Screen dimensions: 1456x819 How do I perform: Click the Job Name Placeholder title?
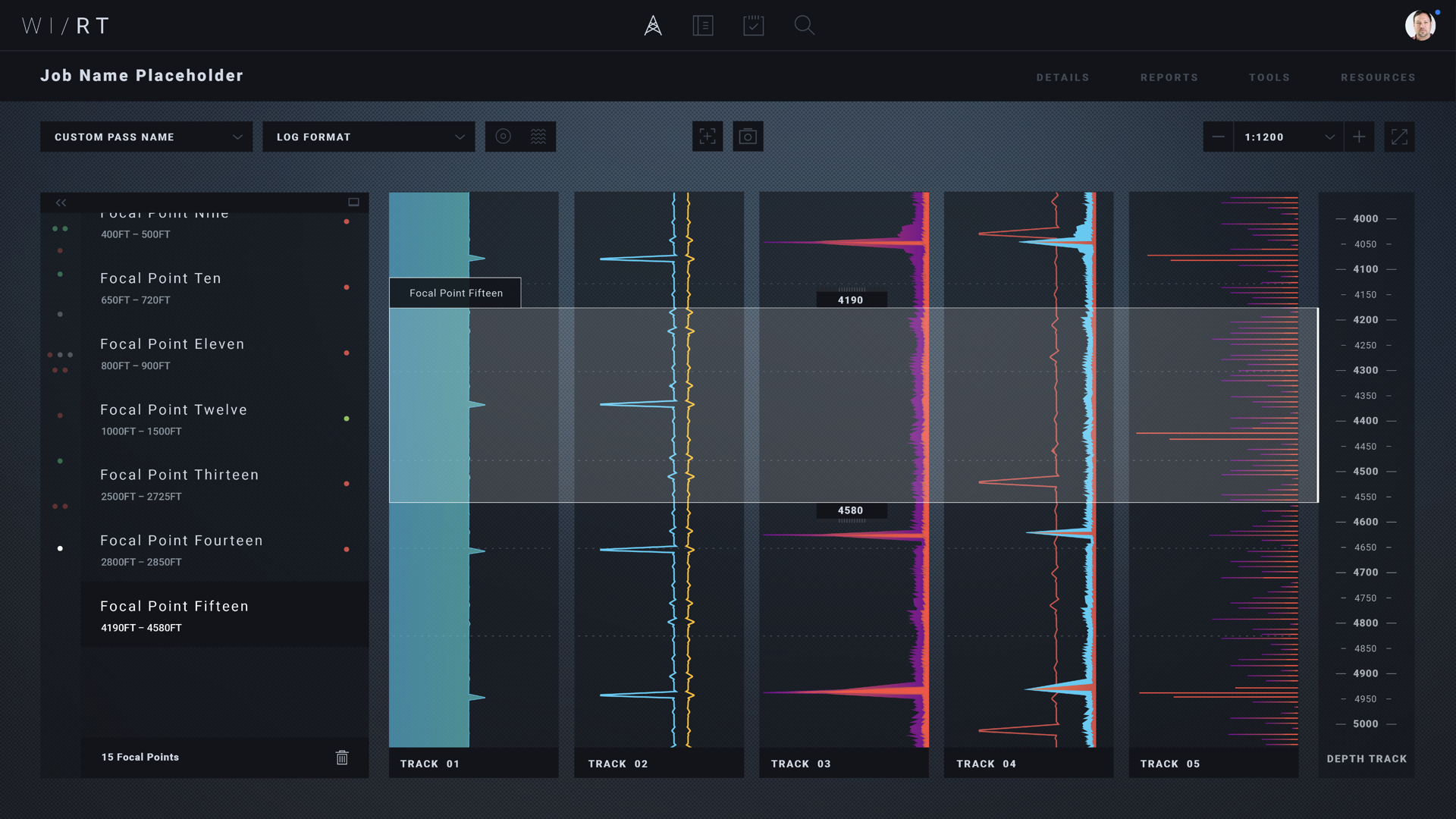[x=142, y=75]
